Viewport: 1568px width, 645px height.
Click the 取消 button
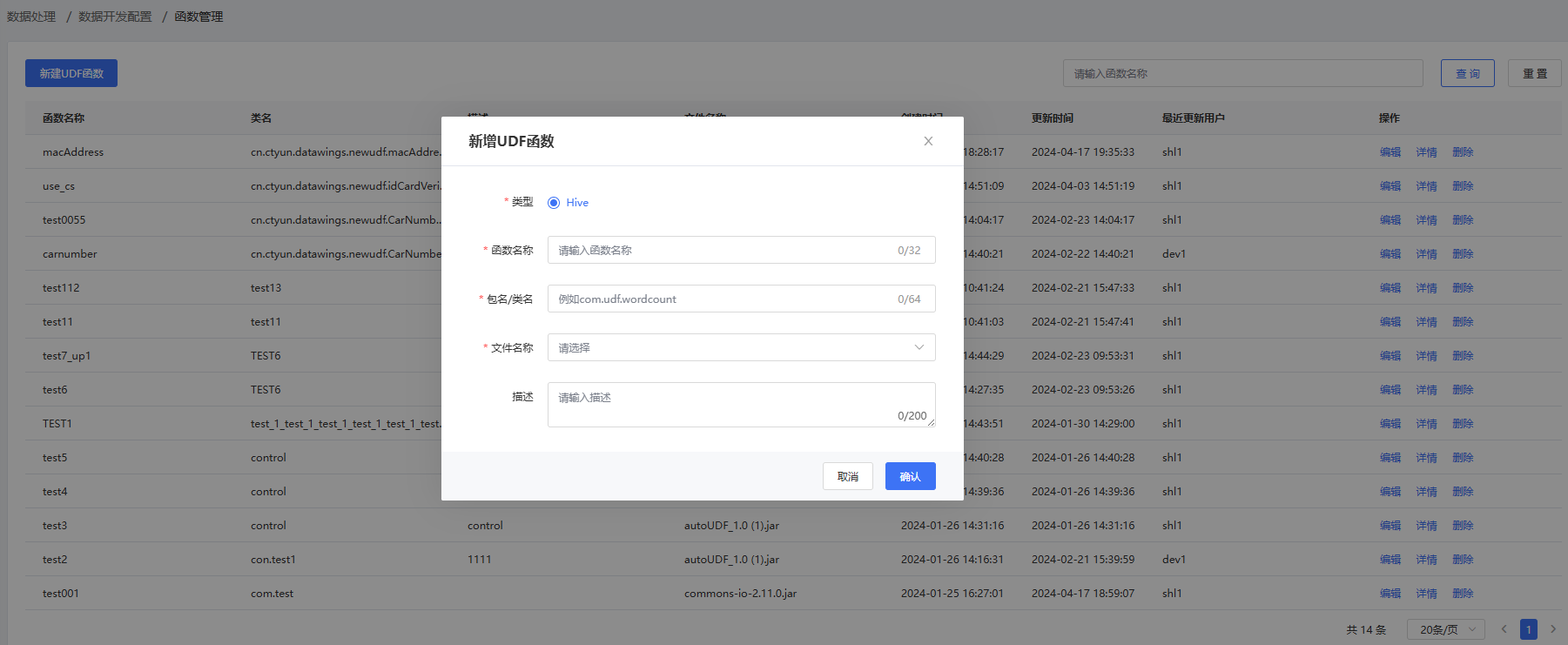click(848, 476)
